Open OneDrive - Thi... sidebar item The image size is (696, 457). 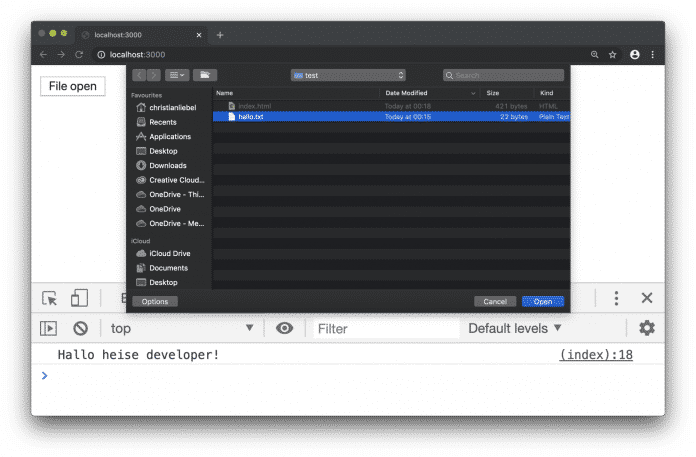(x=170, y=195)
